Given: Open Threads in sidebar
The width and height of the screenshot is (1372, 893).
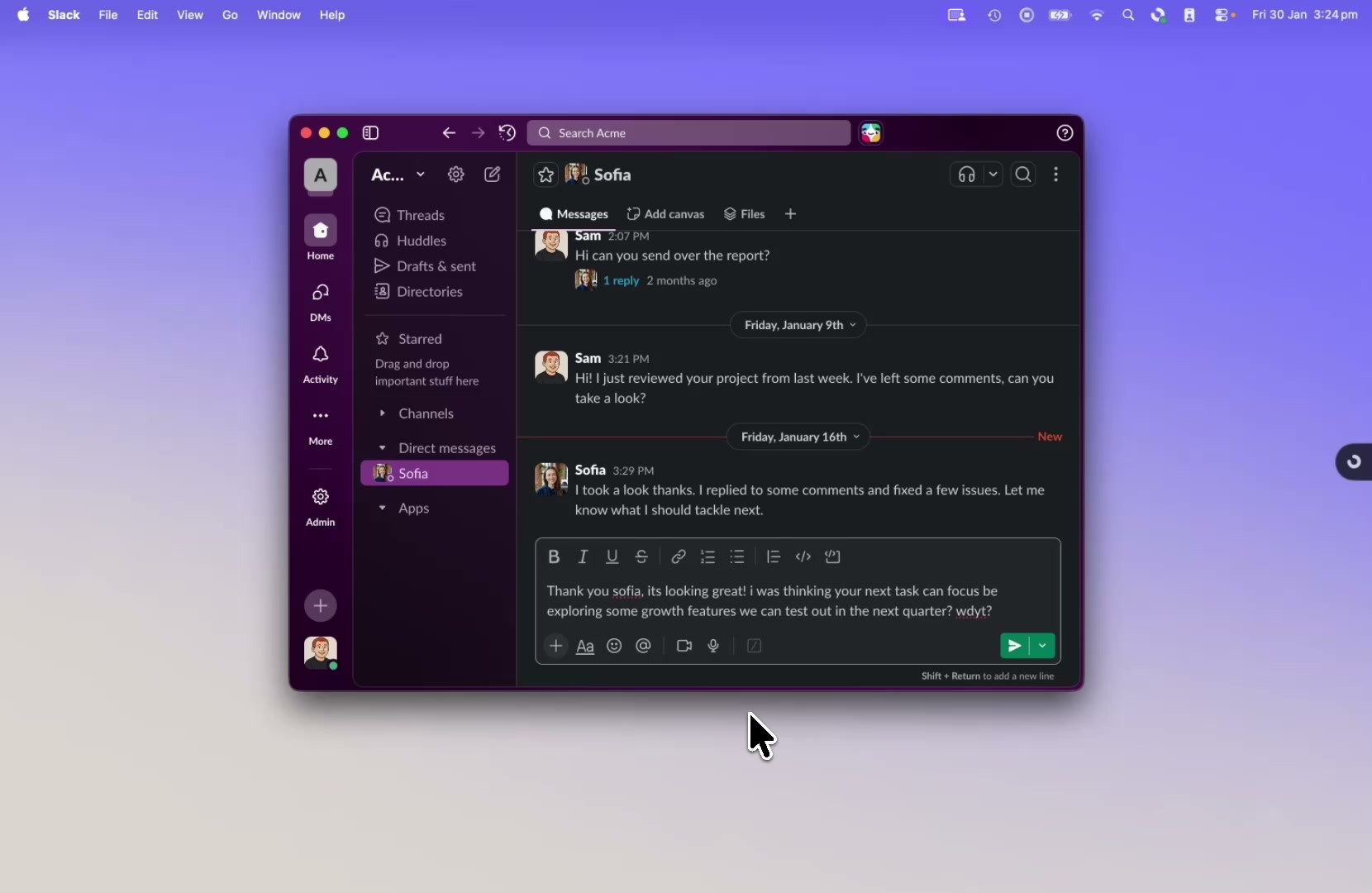Looking at the screenshot, I should [435, 216].
